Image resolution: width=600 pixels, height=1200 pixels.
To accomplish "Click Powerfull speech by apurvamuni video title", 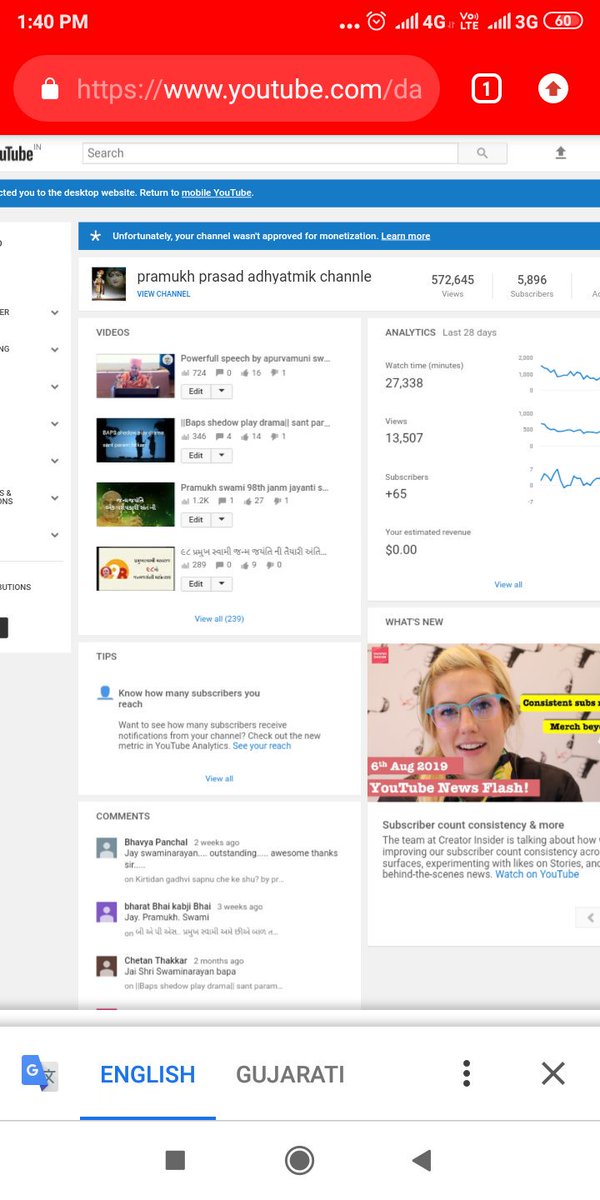I will coord(255,358).
